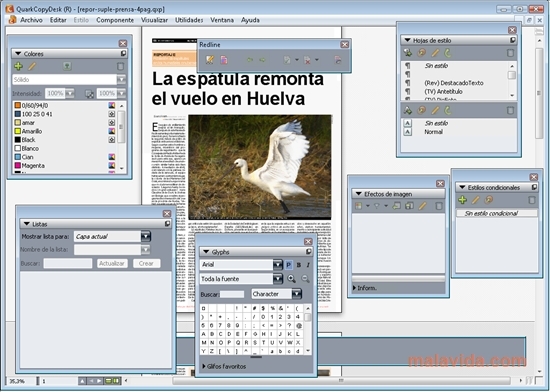Select Normal character style
Viewport: 550px width, 392px height.
point(434,132)
